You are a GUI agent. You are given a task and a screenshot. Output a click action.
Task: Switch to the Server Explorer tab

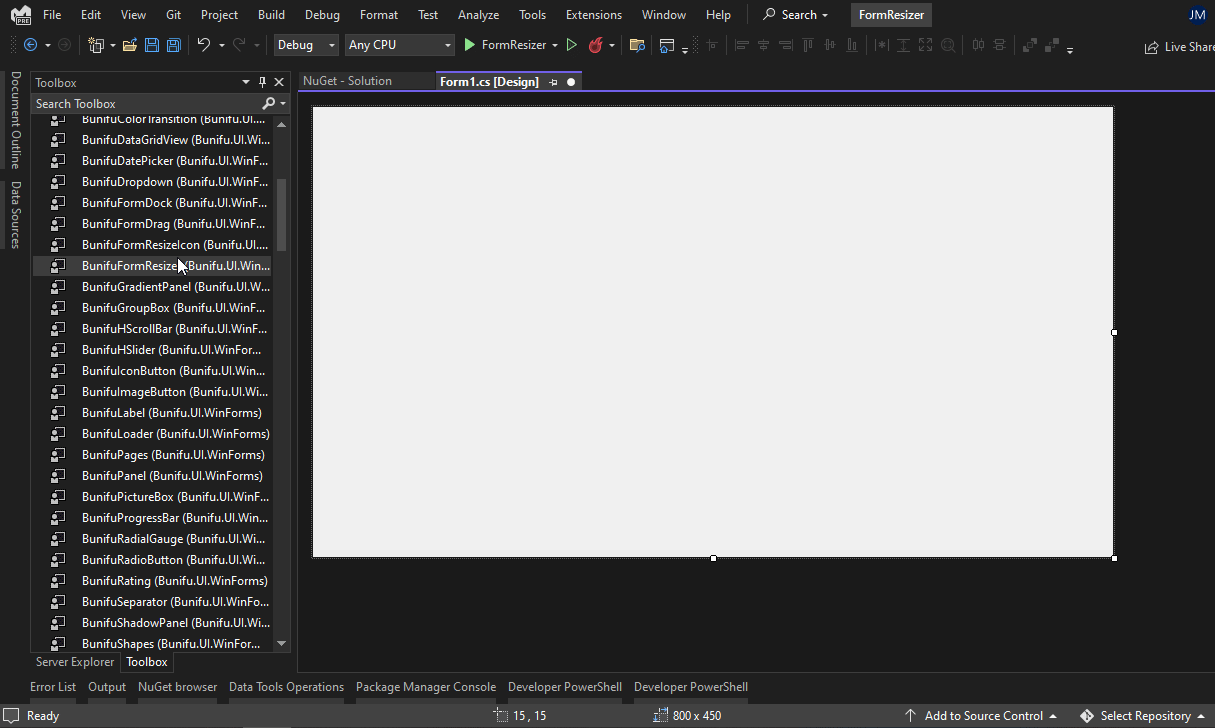click(x=75, y=662)
